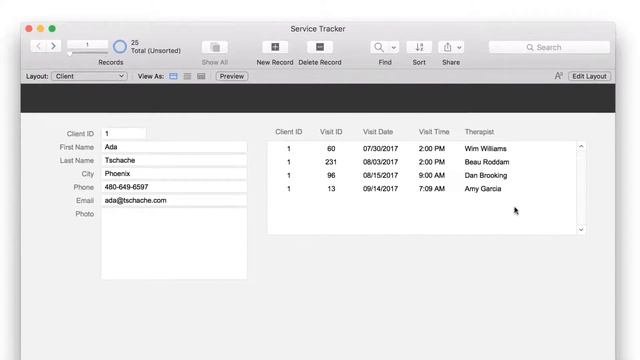Click the Therapist column header
The height and width of the screenshot is (360, 640).
click(479, 132)
